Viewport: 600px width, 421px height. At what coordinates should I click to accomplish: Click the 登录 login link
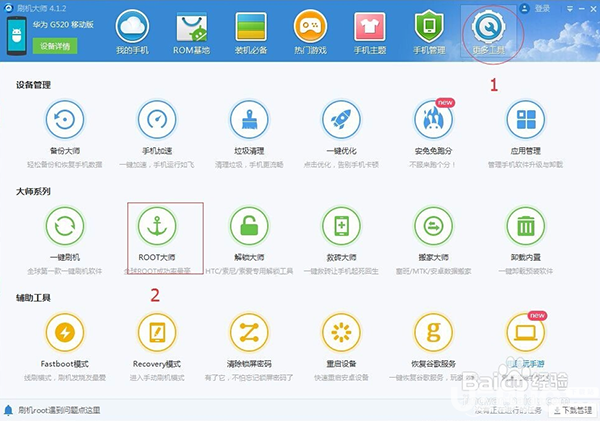542,8
